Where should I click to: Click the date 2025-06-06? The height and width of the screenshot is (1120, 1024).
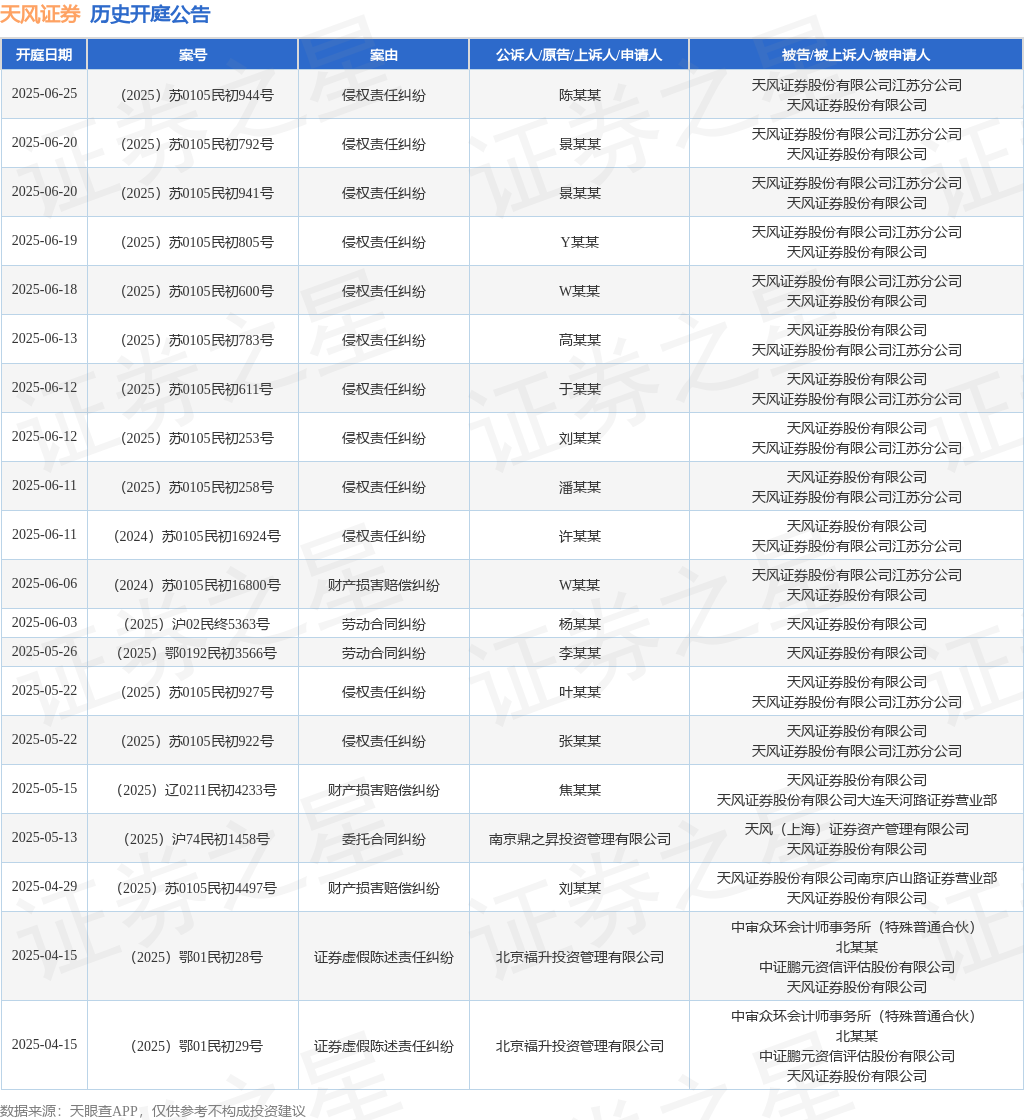[44, 584]
